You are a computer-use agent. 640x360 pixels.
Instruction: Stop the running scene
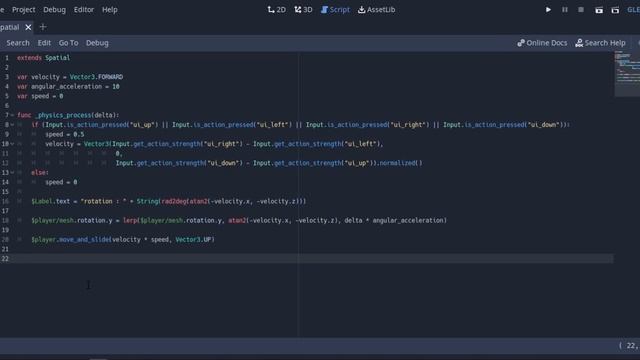pyautogui.click(x=581, y=9)
